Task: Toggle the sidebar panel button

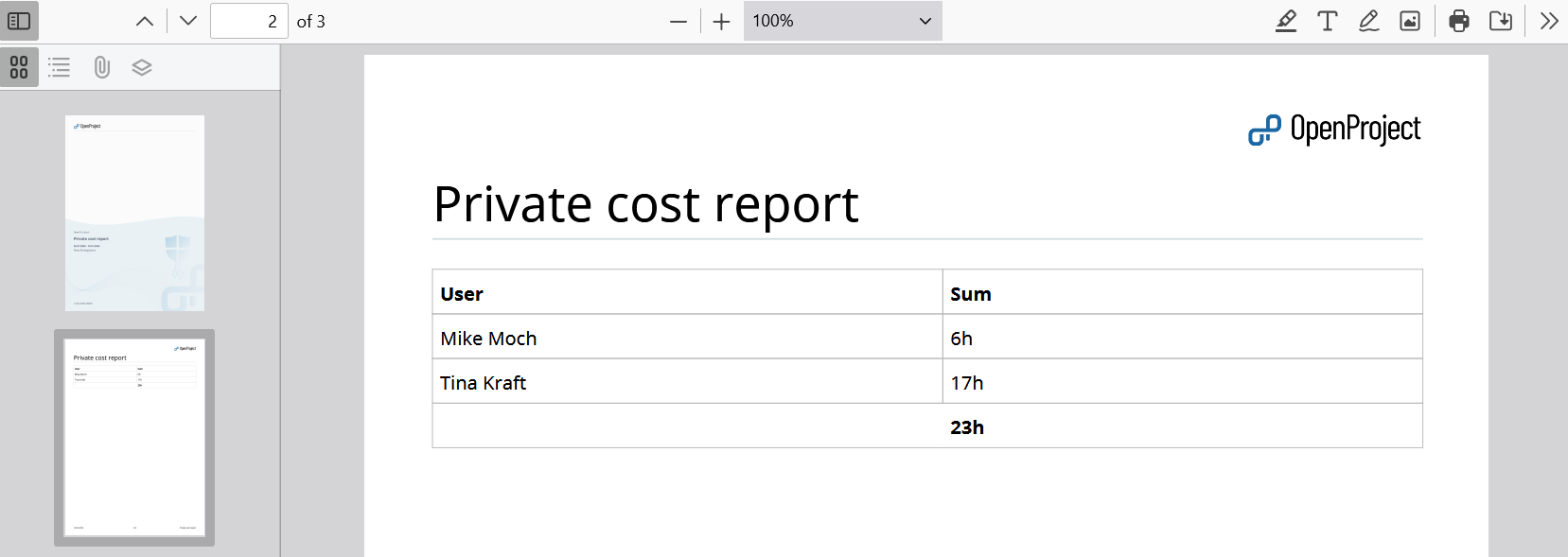Action: pos(19,21)
